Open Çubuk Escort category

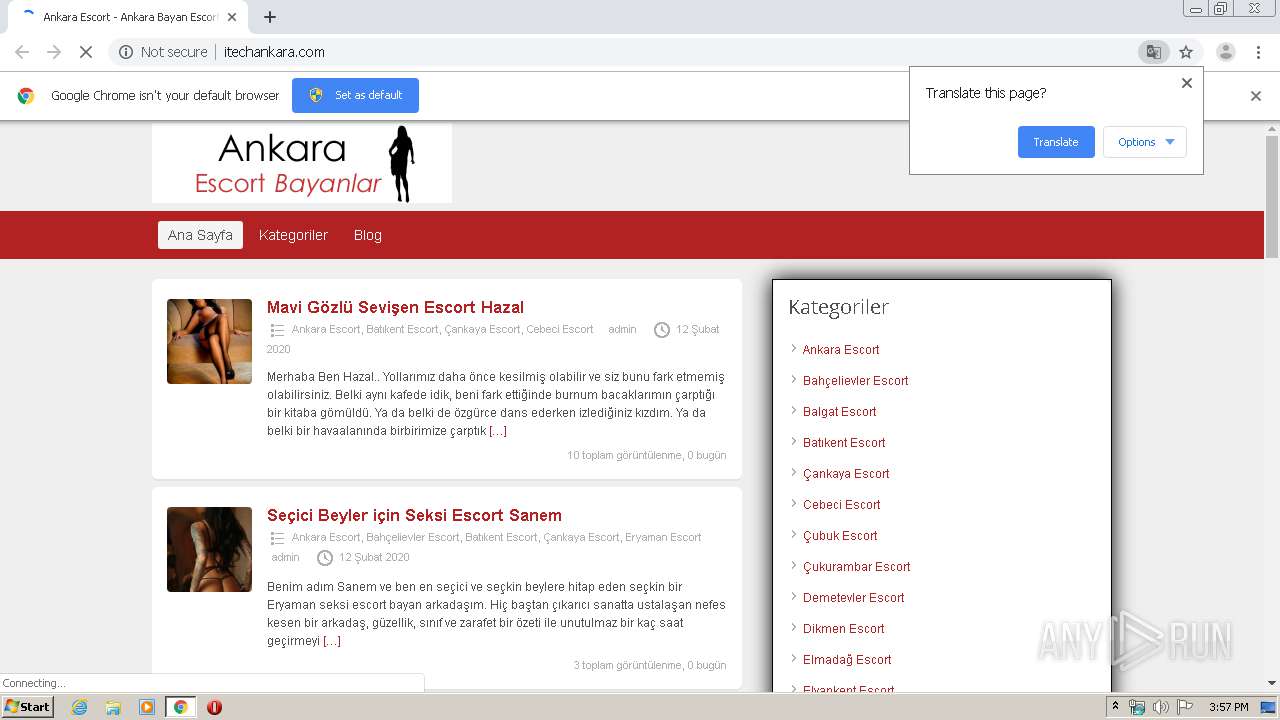coord(840,536)
